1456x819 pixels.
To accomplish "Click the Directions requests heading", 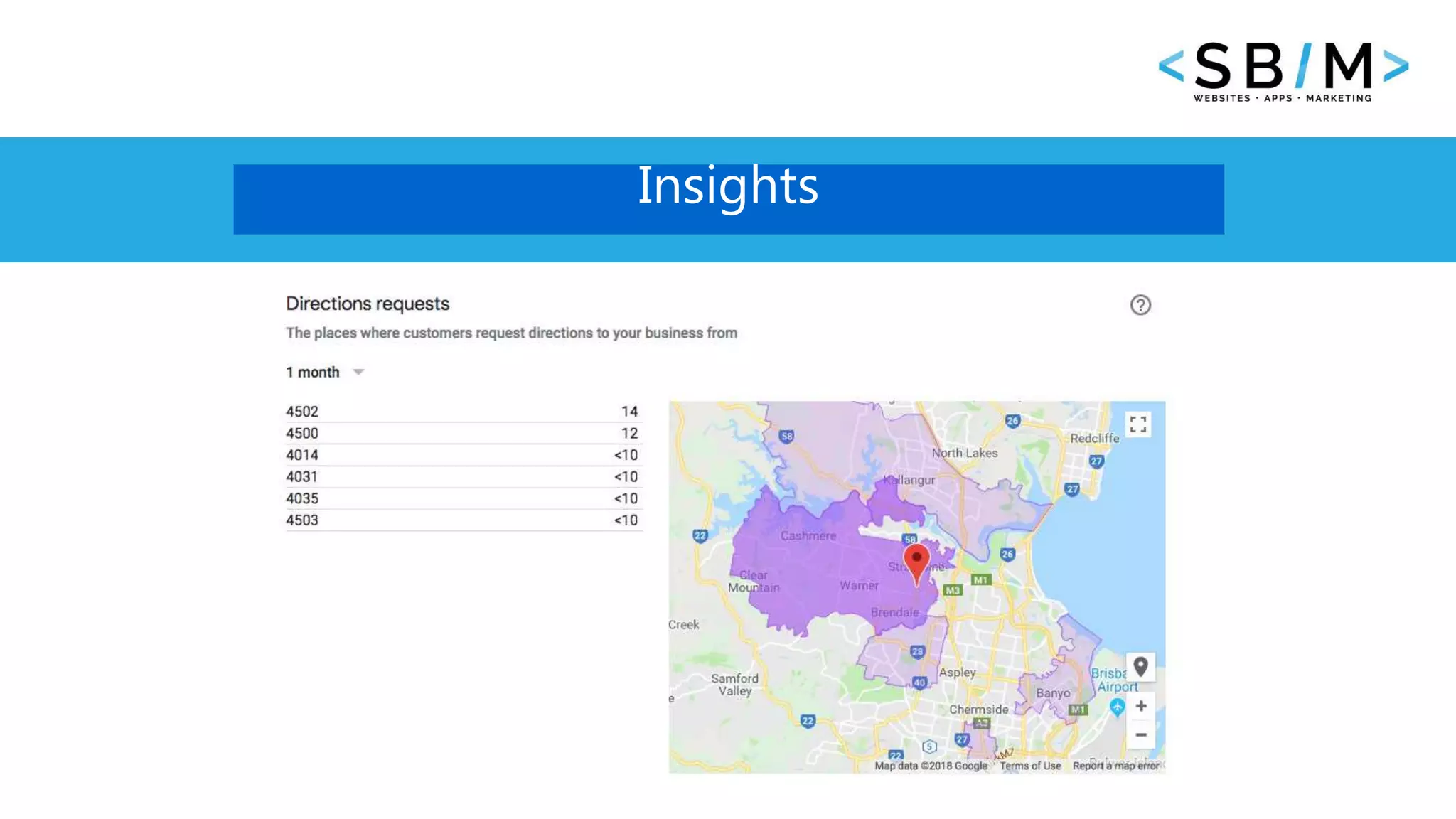I will (368, 304).
